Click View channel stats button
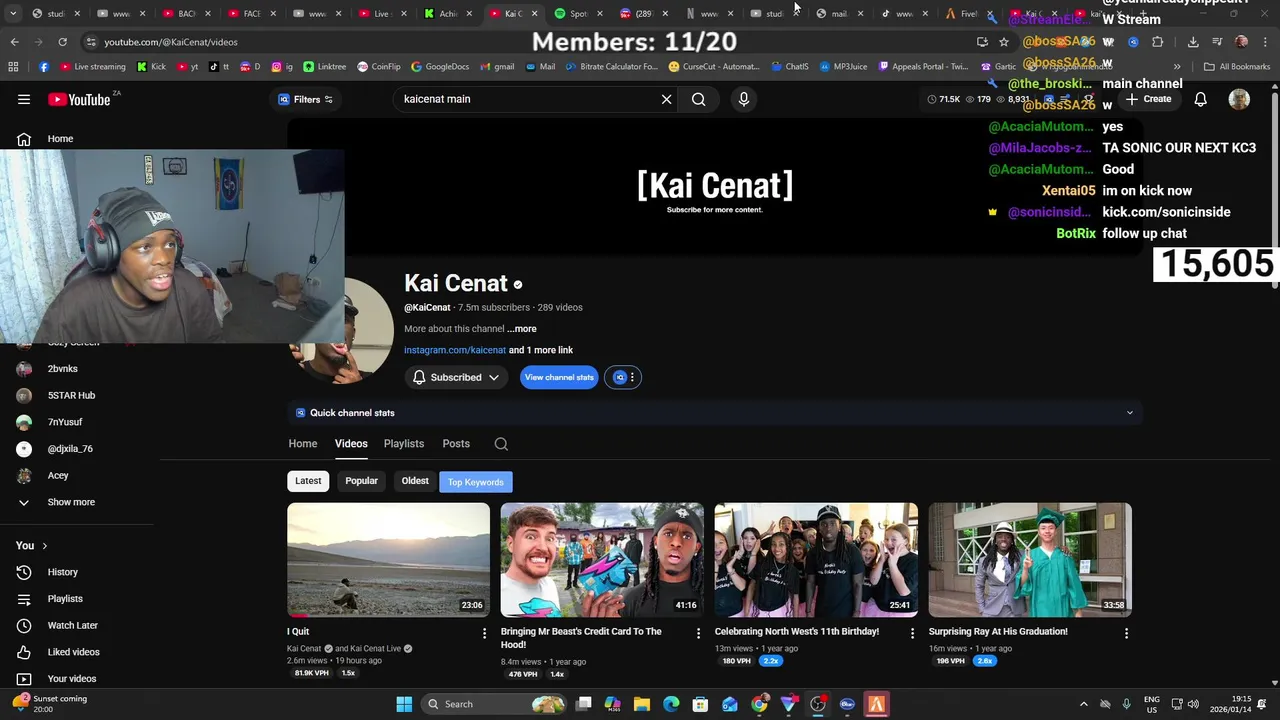The width and height of the screenshot is (1280, 720). click(x=559, y=377)
